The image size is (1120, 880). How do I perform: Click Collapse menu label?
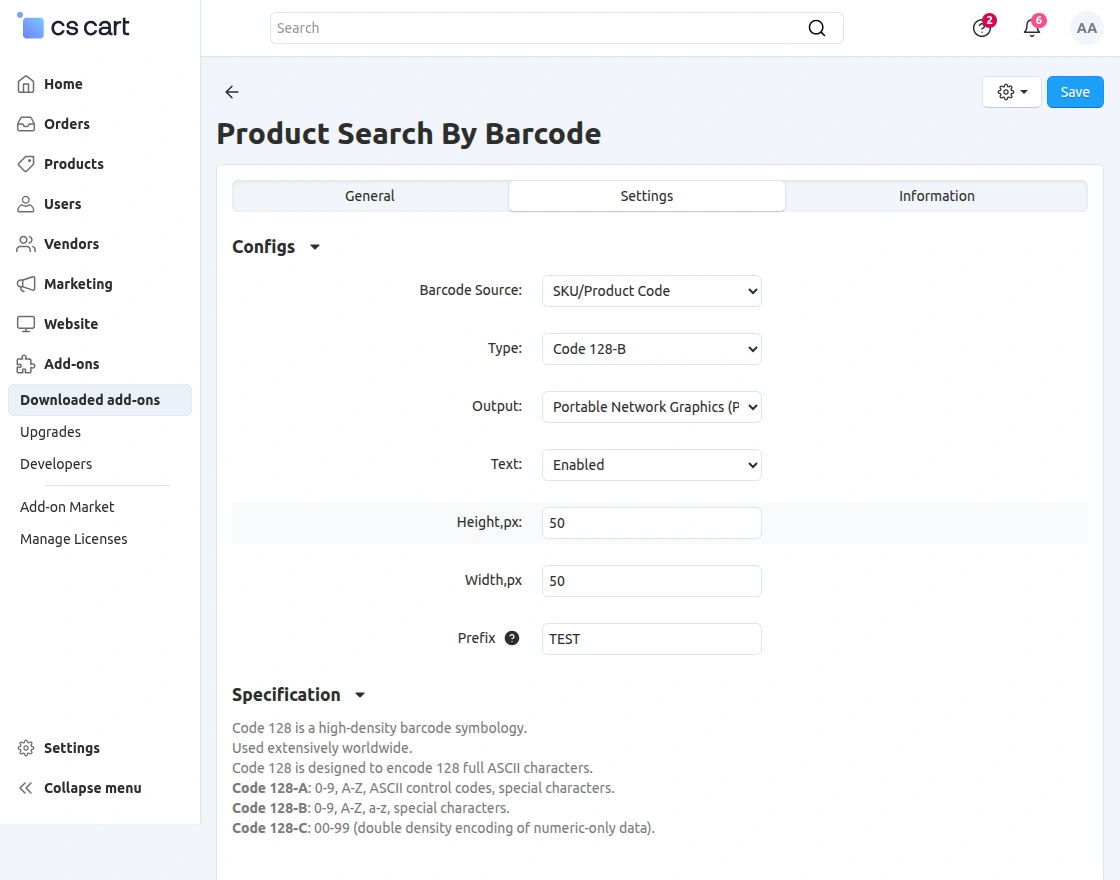(93, 788)
